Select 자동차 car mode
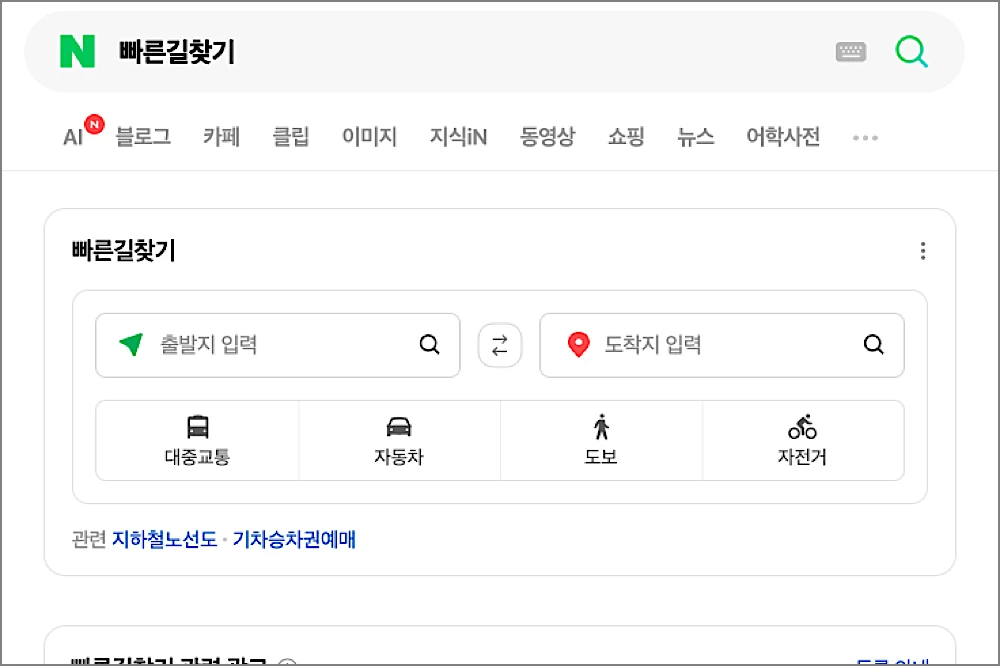 pos(399,440)
